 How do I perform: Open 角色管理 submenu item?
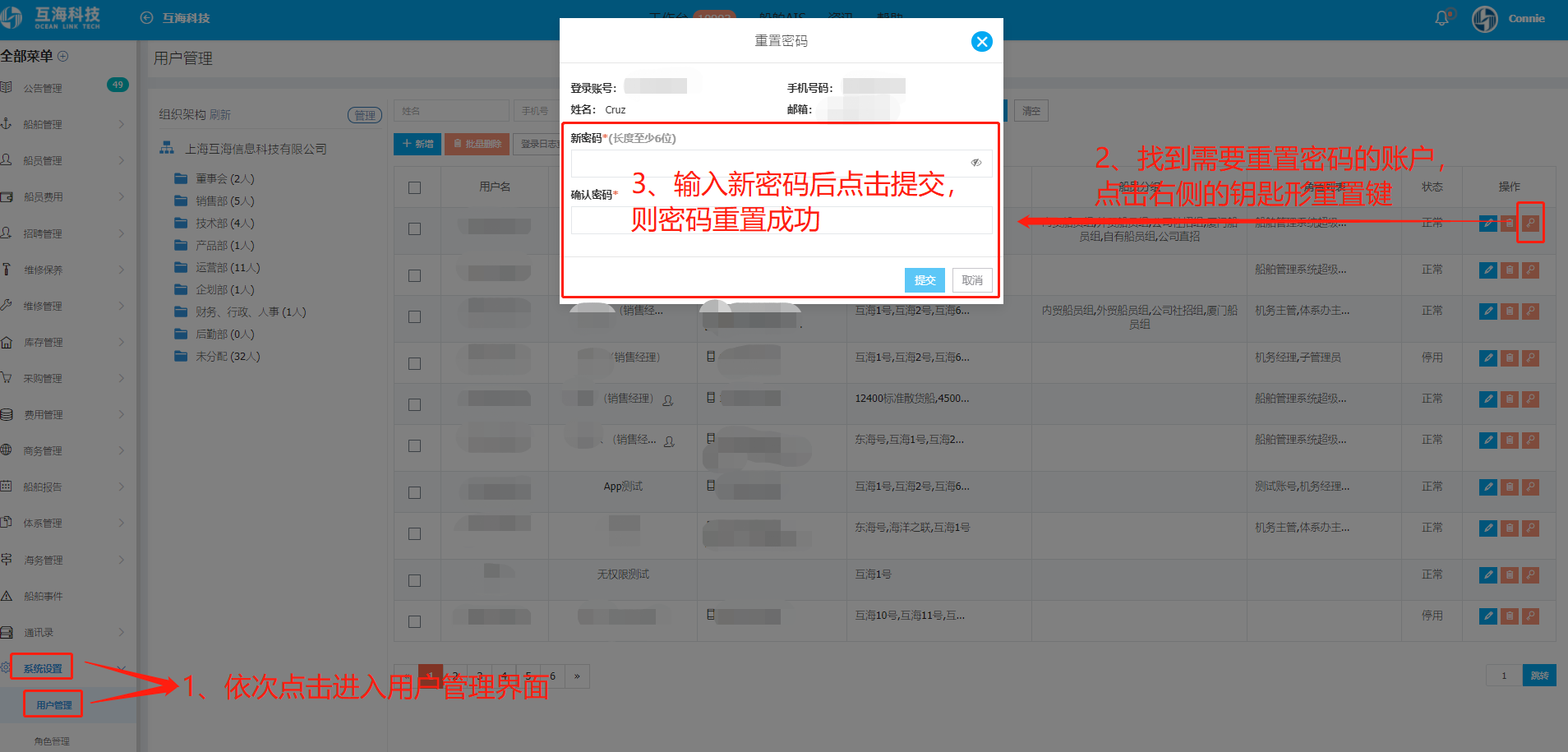pos(52,741)
